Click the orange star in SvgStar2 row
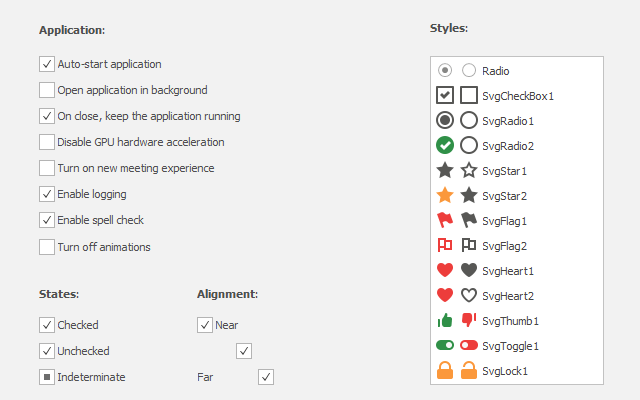This screenshot has width=640, height=400. (x=445, y=195)
